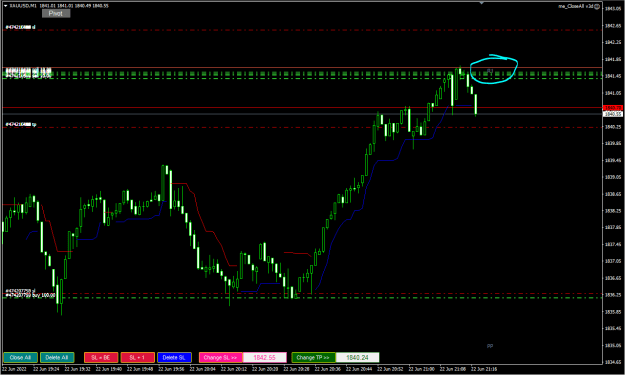Select the buy 100.00 order label
Screen dimensions: 625x375
pos(30,295)
